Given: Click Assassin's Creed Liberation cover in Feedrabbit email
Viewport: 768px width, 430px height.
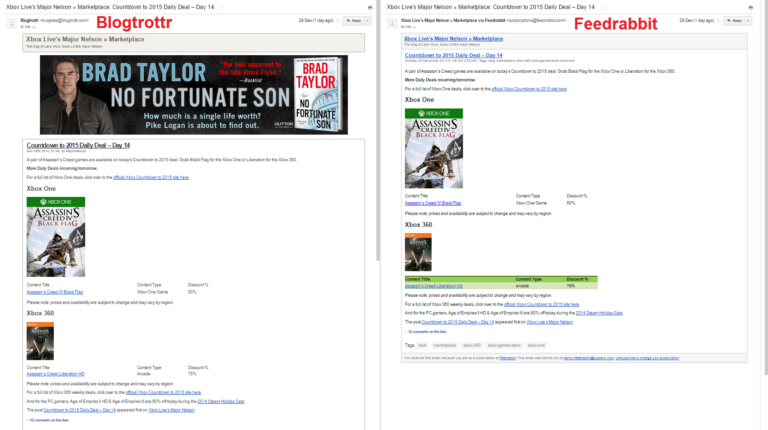Looking at the screenshot, I should (418, 252).
